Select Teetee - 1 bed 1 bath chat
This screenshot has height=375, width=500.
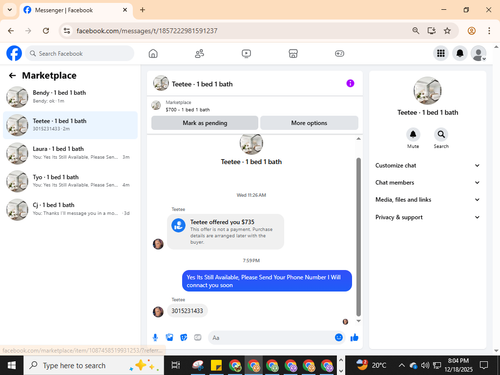[70, 125]
